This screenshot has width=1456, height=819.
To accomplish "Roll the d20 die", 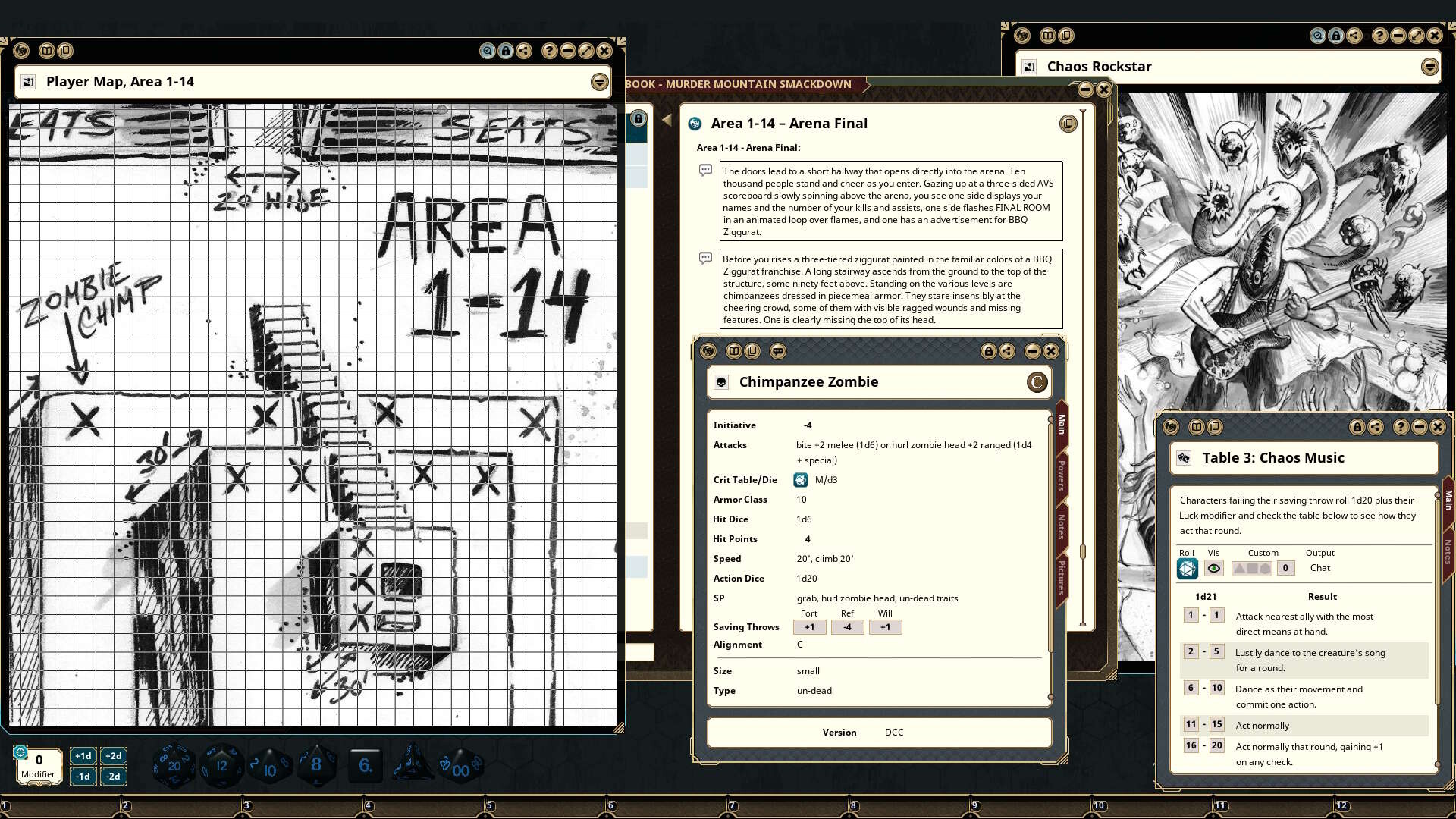I will (x=174, y=765).
